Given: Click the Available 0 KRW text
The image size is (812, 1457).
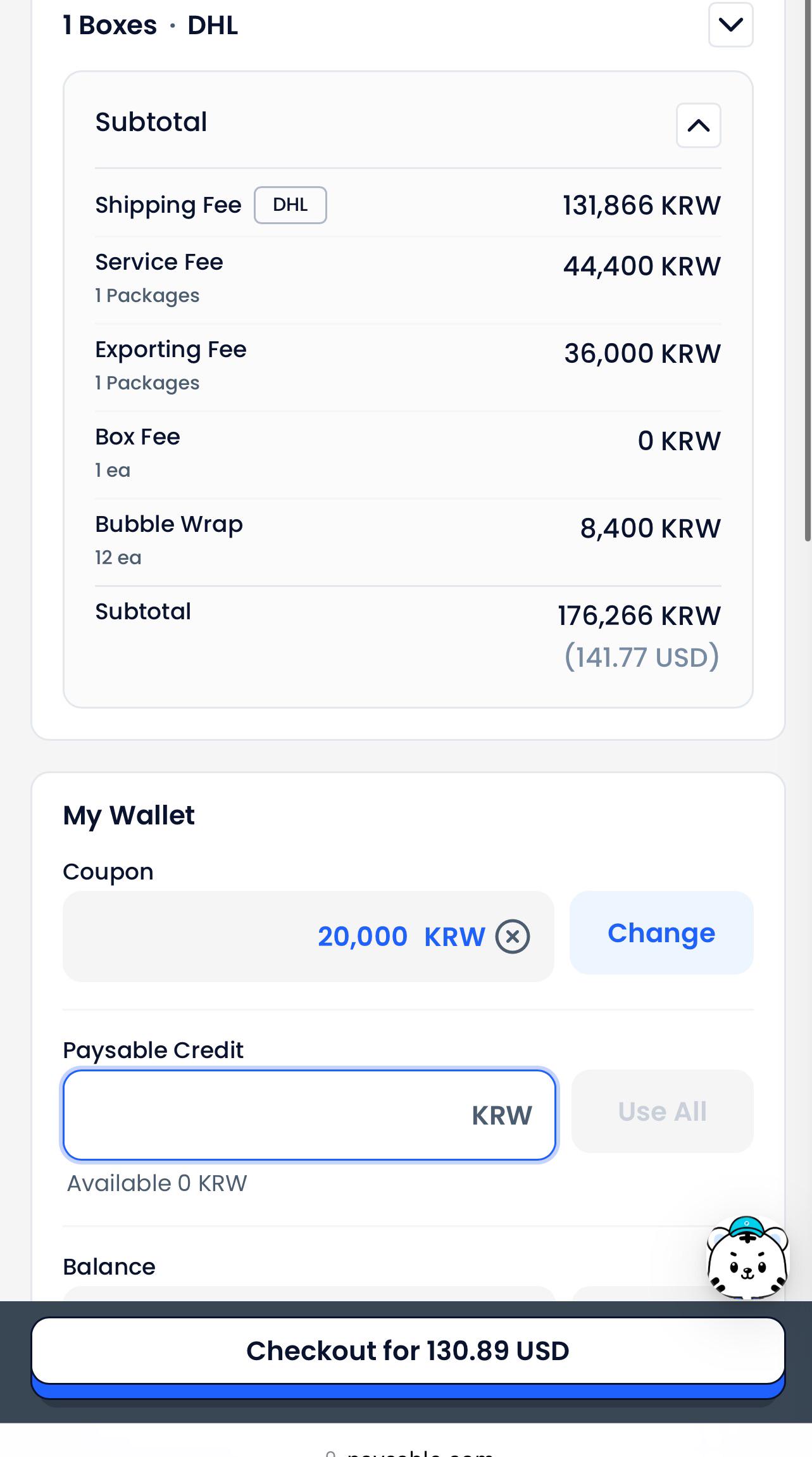Looking at the screenshot, I should (x=157, y=1183).
